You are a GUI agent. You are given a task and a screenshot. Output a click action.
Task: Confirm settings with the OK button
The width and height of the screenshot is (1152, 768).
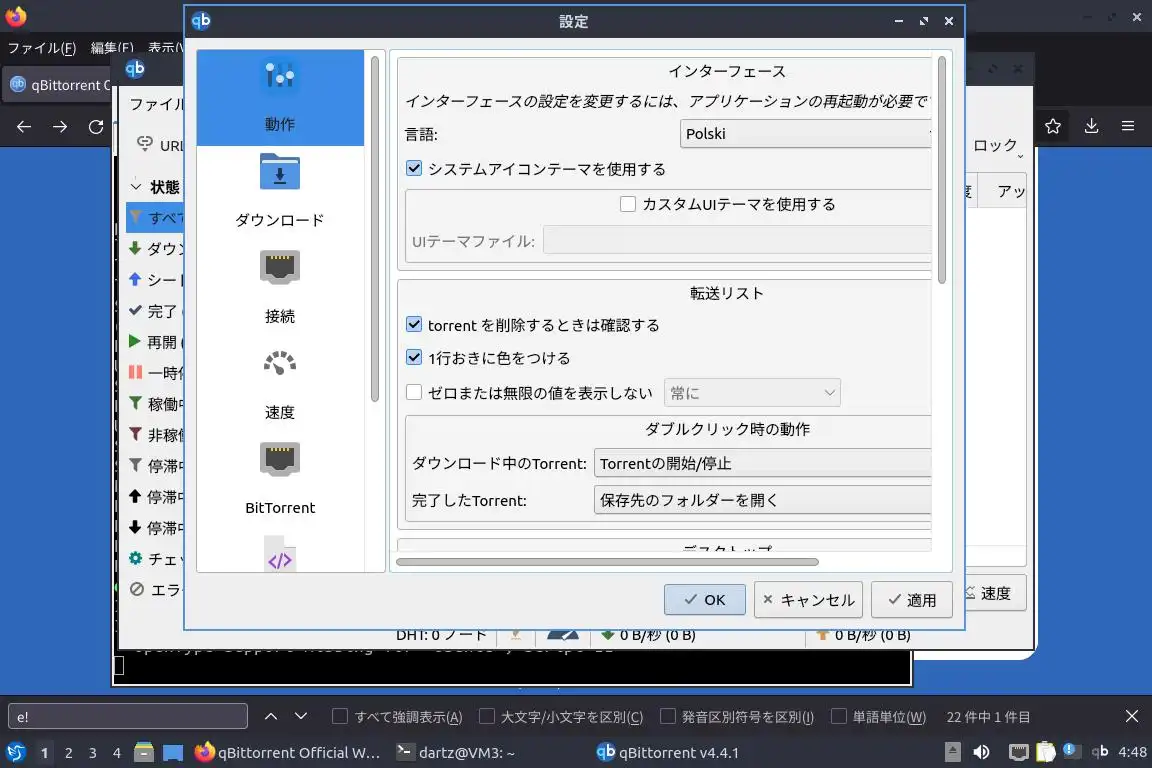[x=705, y=600]
